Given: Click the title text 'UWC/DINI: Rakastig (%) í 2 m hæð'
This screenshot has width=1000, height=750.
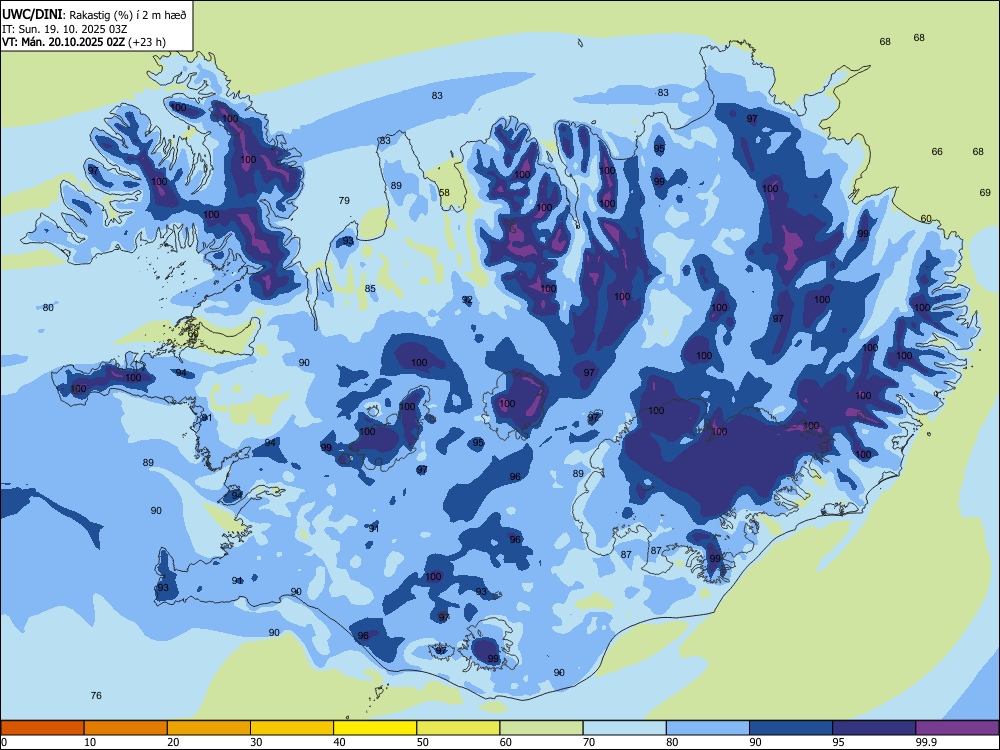Looking at the screenshot, I should (x=94, y=14).
